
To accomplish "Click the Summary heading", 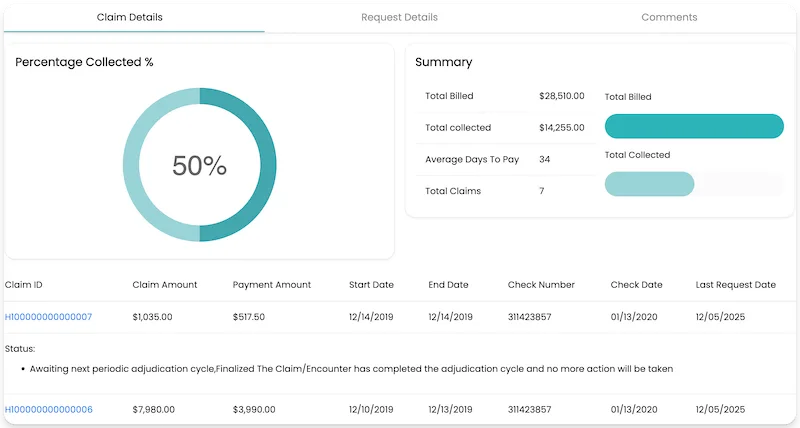I will (x=443, y=62).
